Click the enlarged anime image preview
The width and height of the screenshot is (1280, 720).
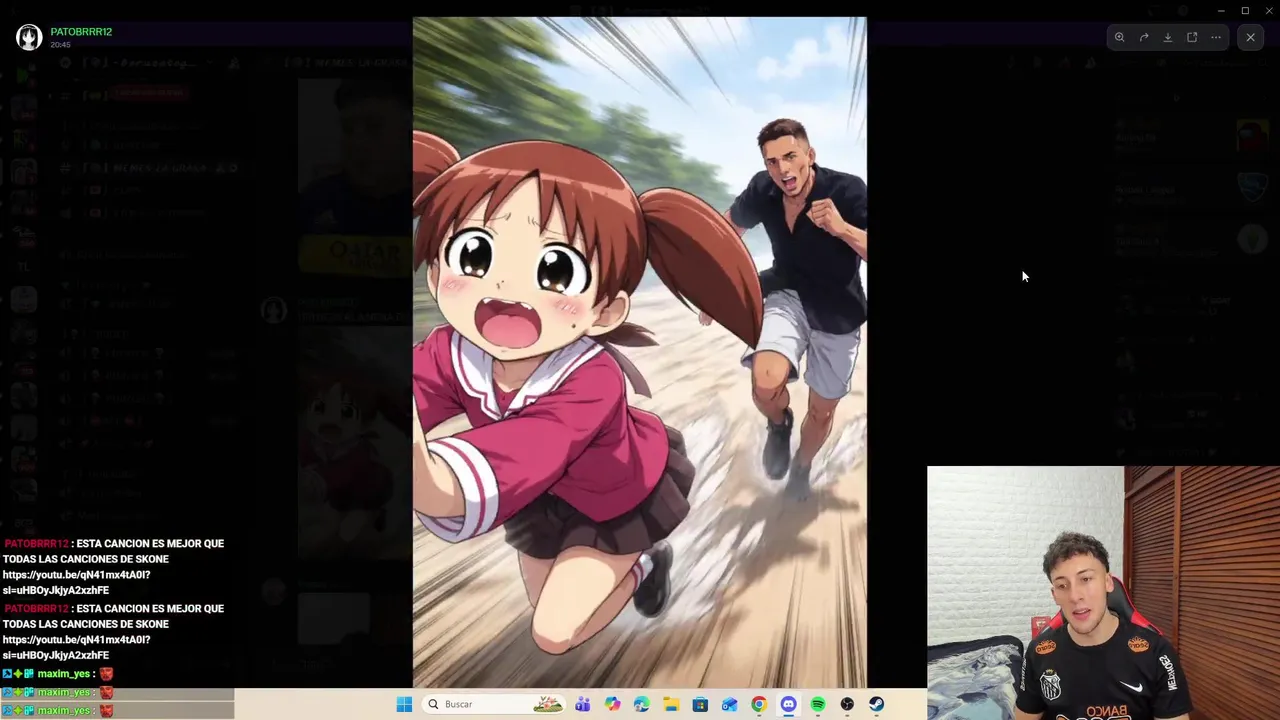pyautogui.click(x=640, y=352)
